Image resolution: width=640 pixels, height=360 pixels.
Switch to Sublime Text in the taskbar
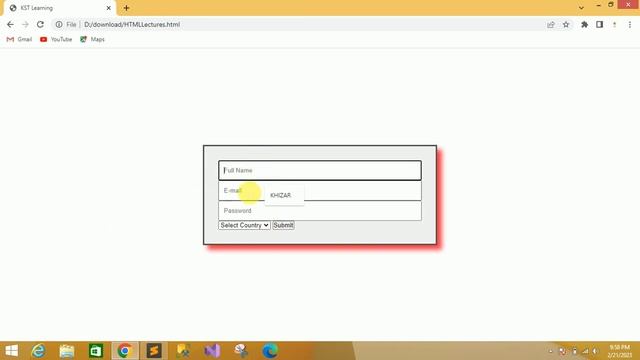(x=154, y=351)
